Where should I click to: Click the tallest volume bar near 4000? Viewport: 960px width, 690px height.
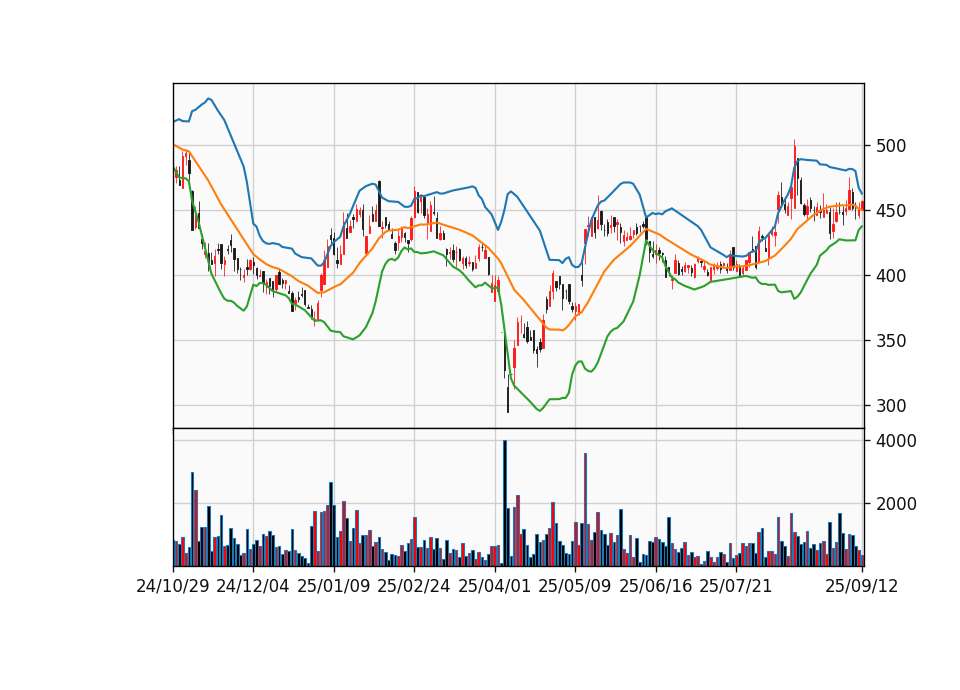pos(505,503)
